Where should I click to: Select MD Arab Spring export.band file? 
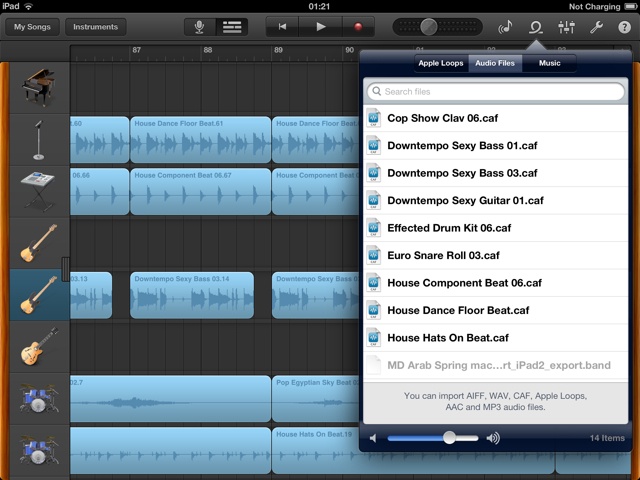[496, 365]
